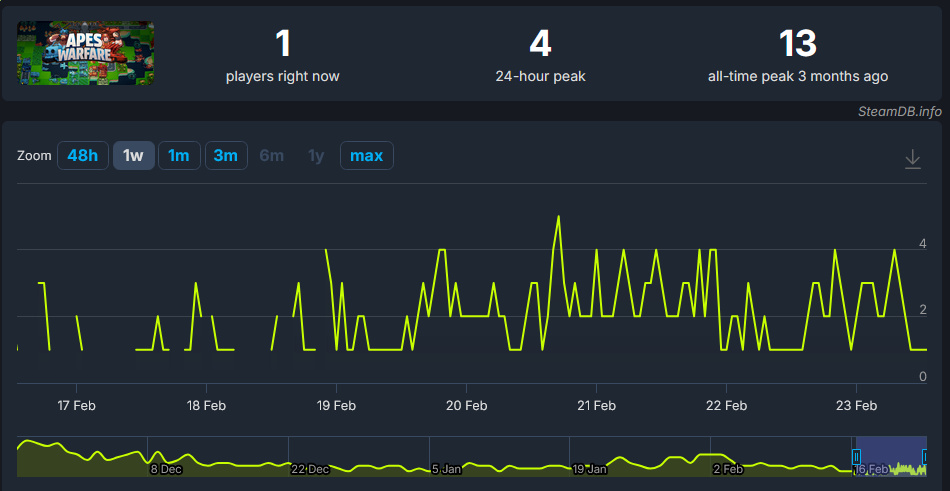950x491 pixels.
Task: Click the '24-hour peak' label
Action: [540, 77]
